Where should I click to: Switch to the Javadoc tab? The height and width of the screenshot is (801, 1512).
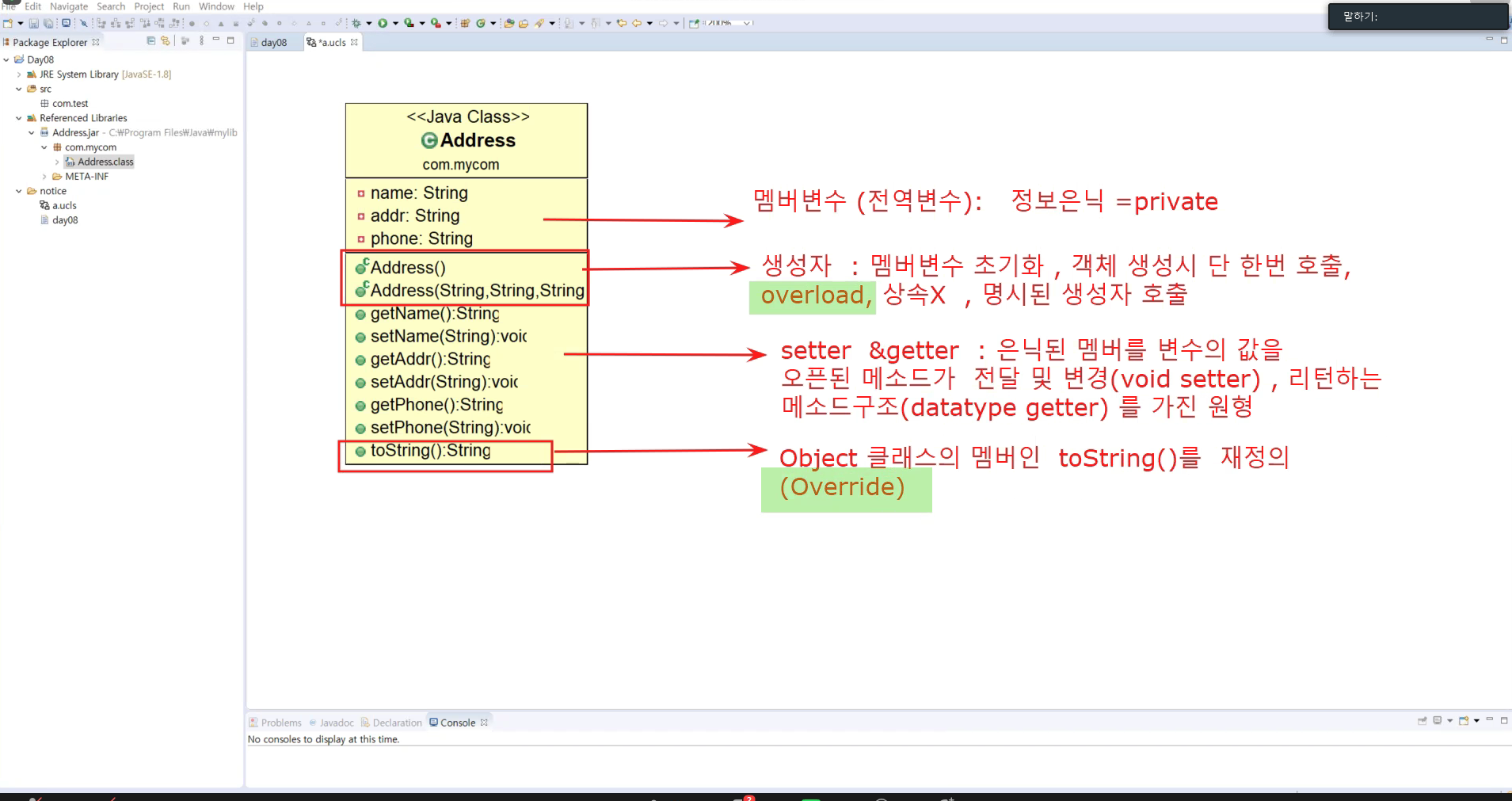click(x=332, y=723)
